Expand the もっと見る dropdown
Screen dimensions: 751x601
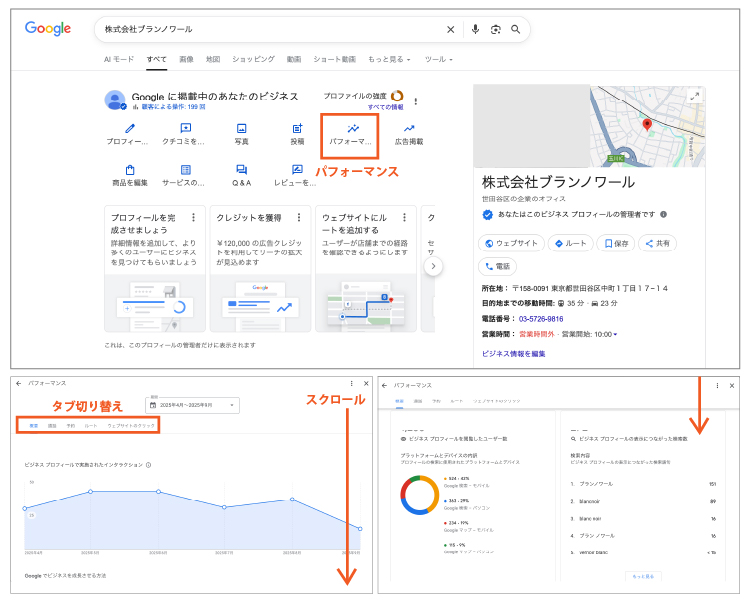(390, 60)
